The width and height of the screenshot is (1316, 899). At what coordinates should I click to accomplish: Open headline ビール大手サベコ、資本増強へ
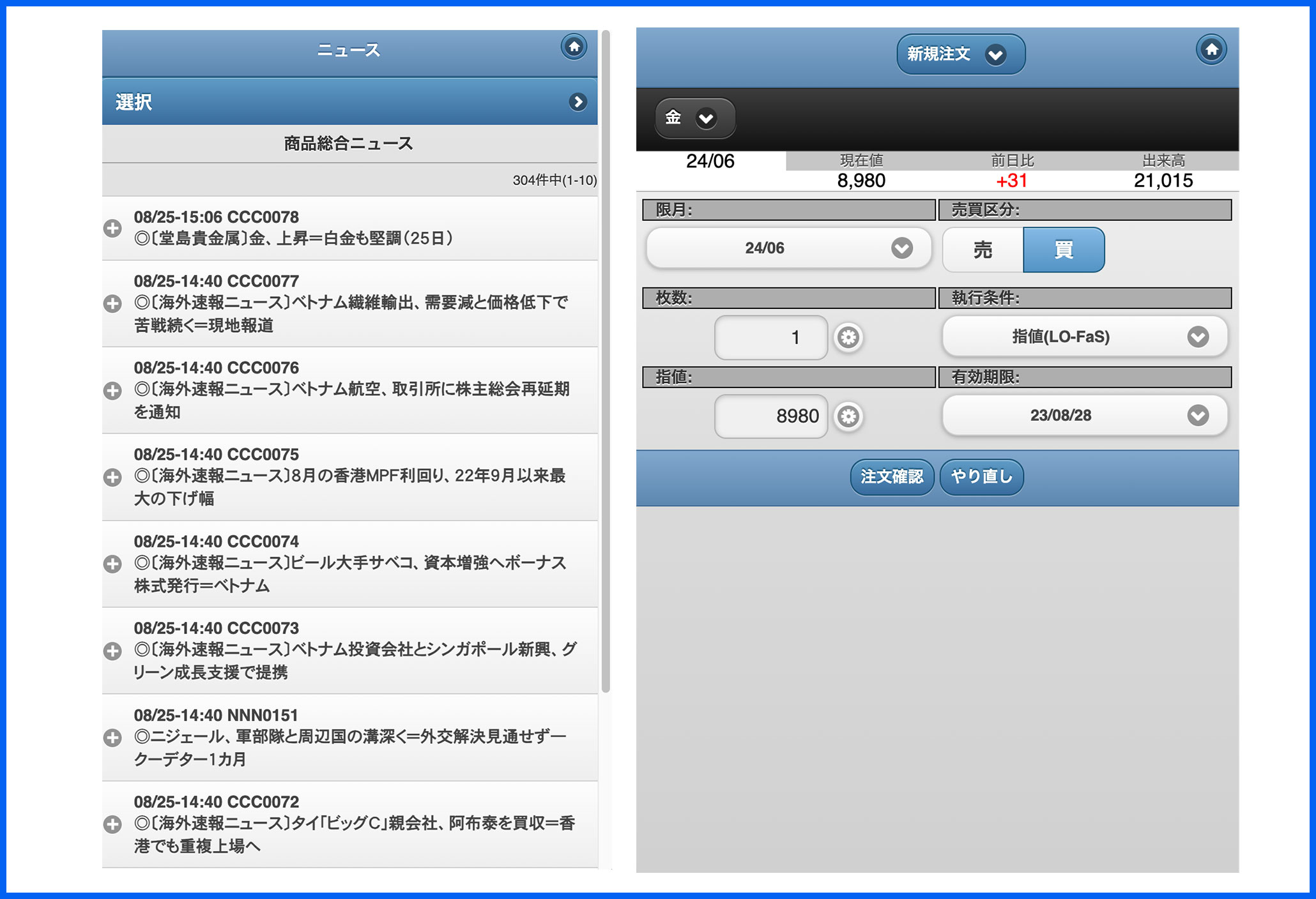[350, 574]
